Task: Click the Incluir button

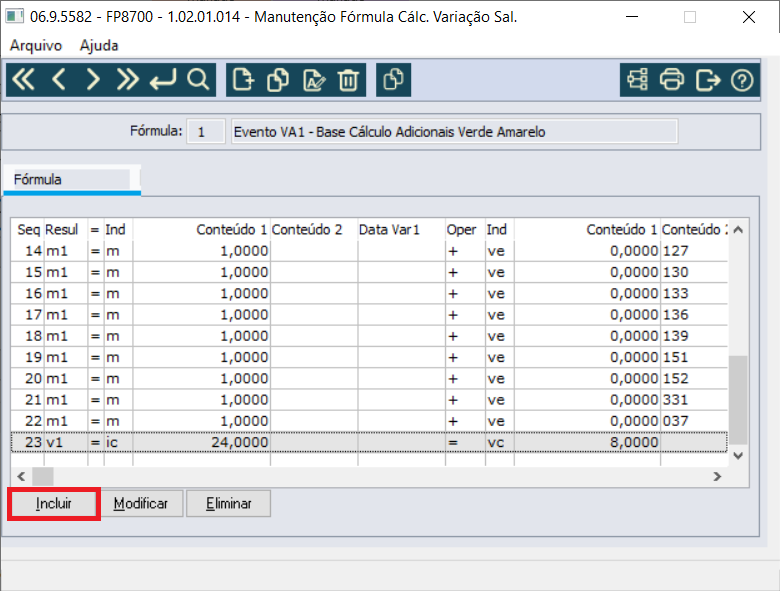Action: [x=53, y=503]
